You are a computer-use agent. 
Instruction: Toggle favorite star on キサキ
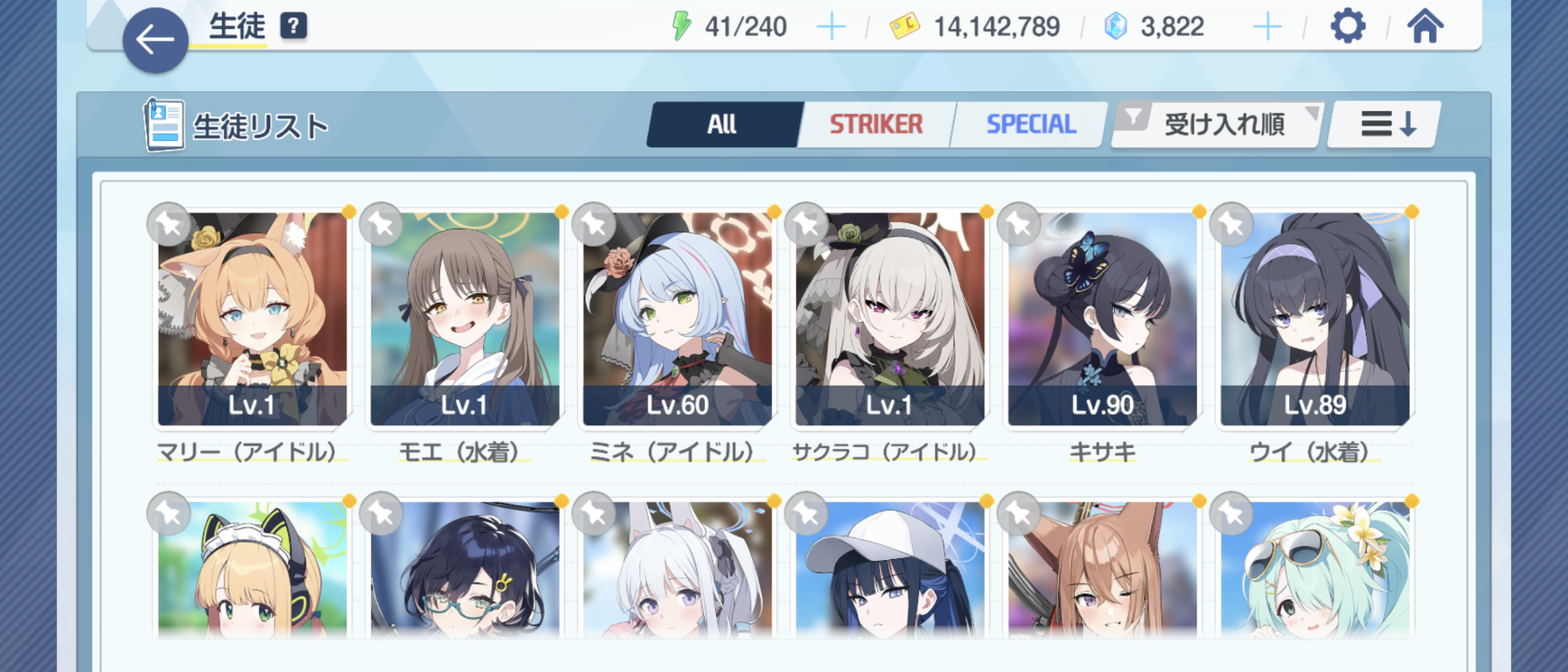tap(1019, 224)
